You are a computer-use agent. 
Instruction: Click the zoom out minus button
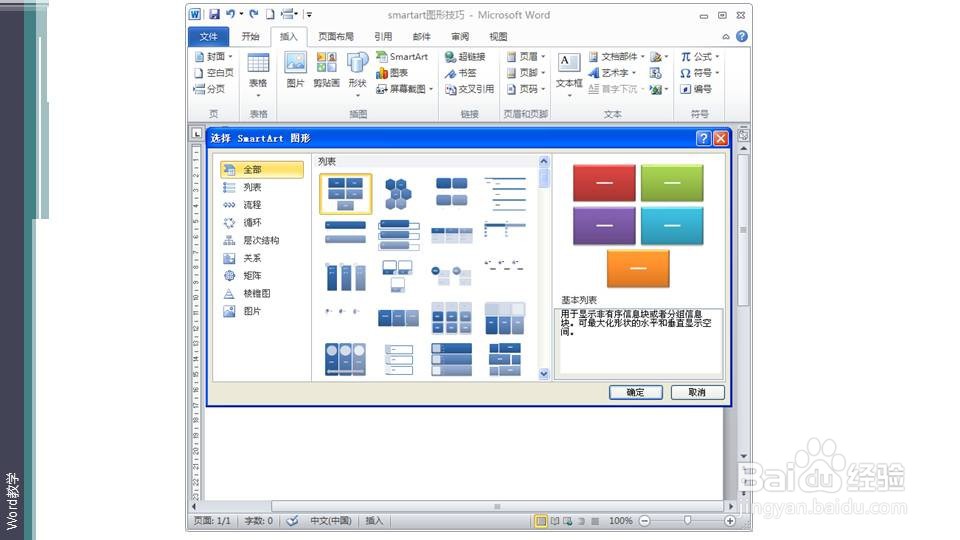[645, 521]
